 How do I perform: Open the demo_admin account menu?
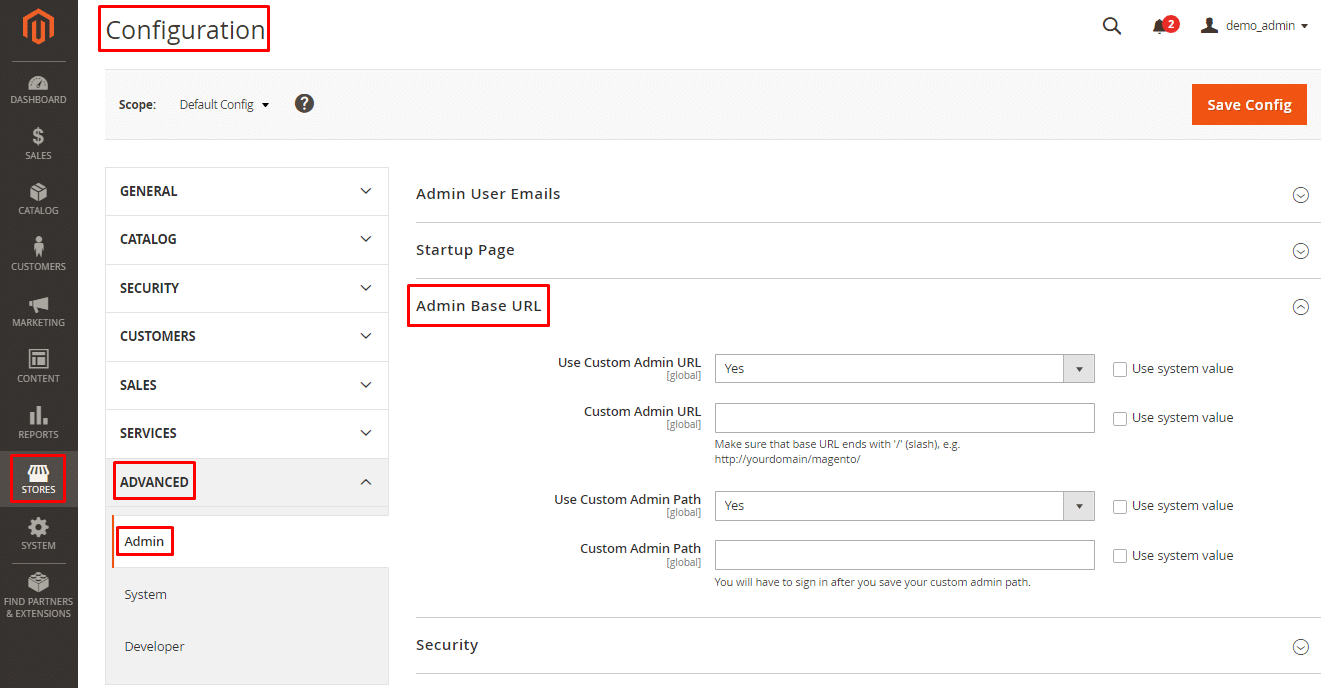click(1255, 26)
